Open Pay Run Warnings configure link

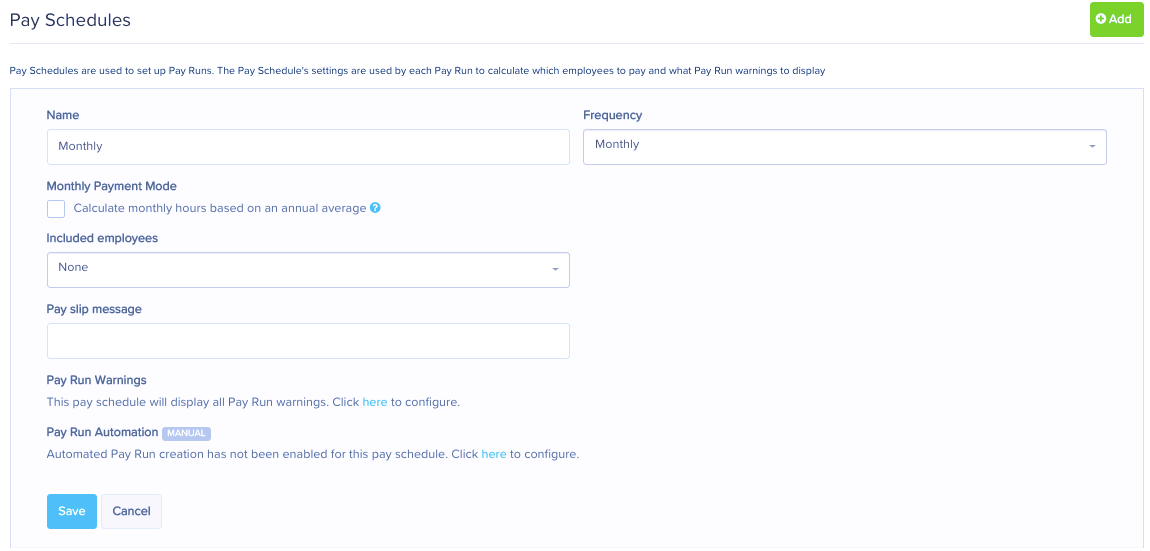point(375,403)
